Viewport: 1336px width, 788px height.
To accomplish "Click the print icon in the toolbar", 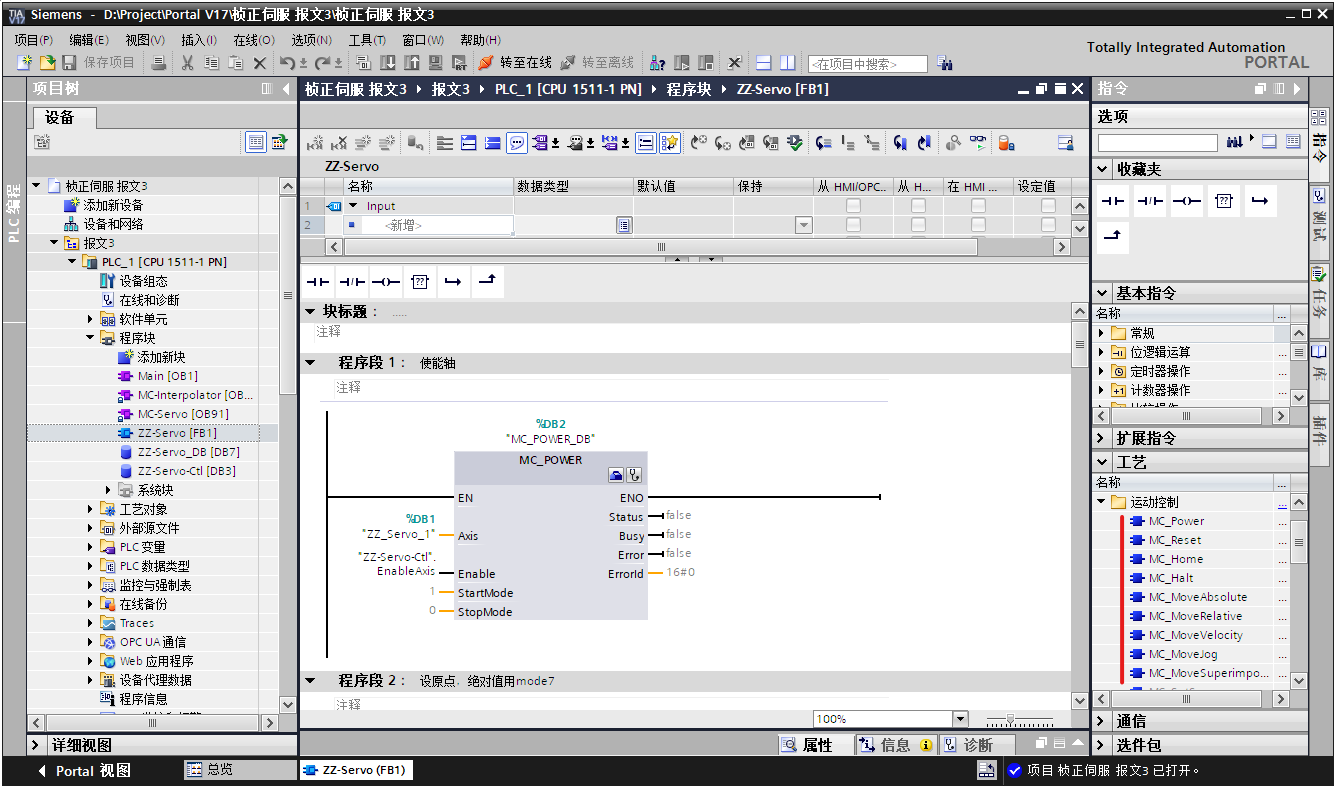I will click(159, 63).
